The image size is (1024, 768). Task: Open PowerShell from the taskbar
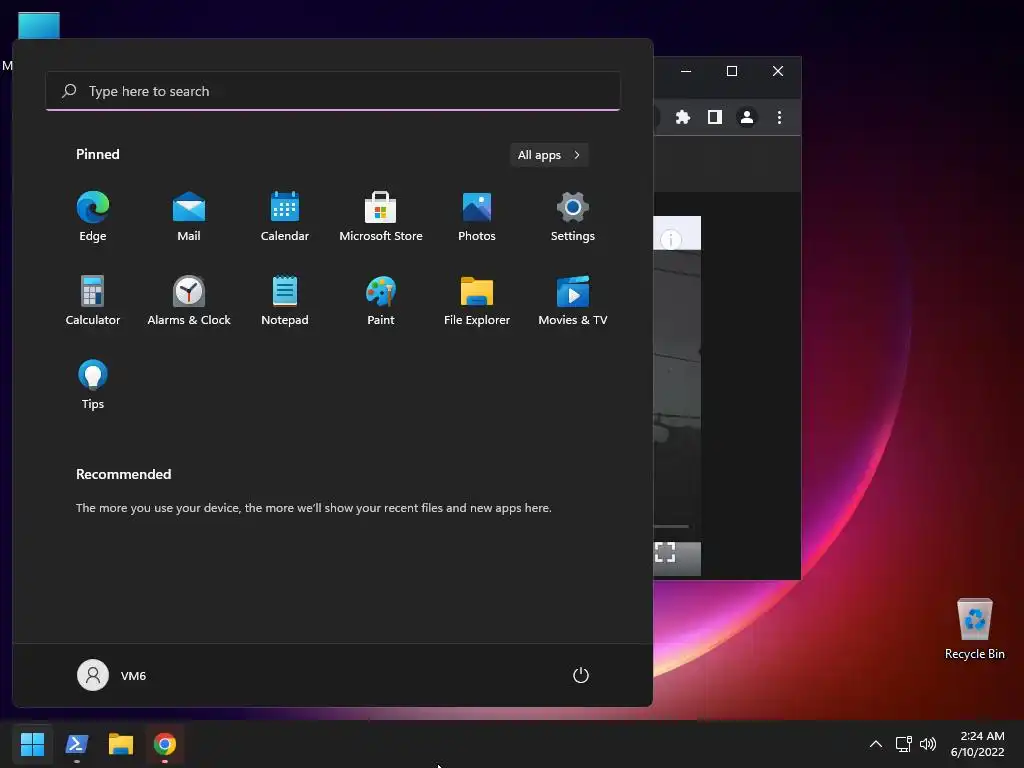coord(77,744)
